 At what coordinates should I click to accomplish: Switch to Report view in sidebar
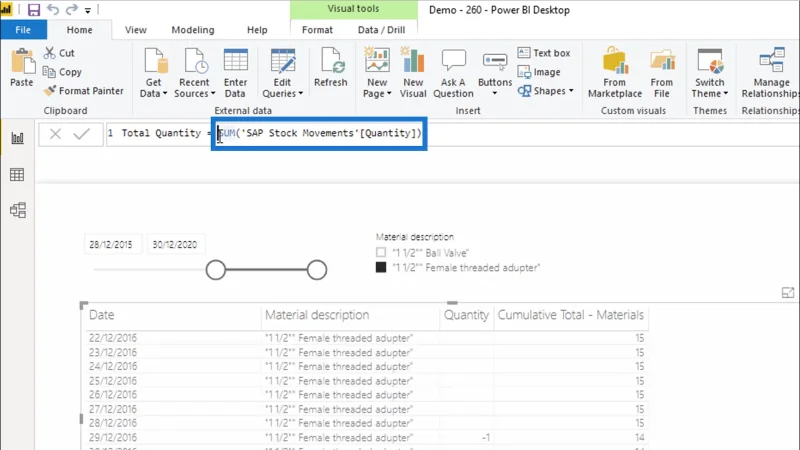[17, 138]
